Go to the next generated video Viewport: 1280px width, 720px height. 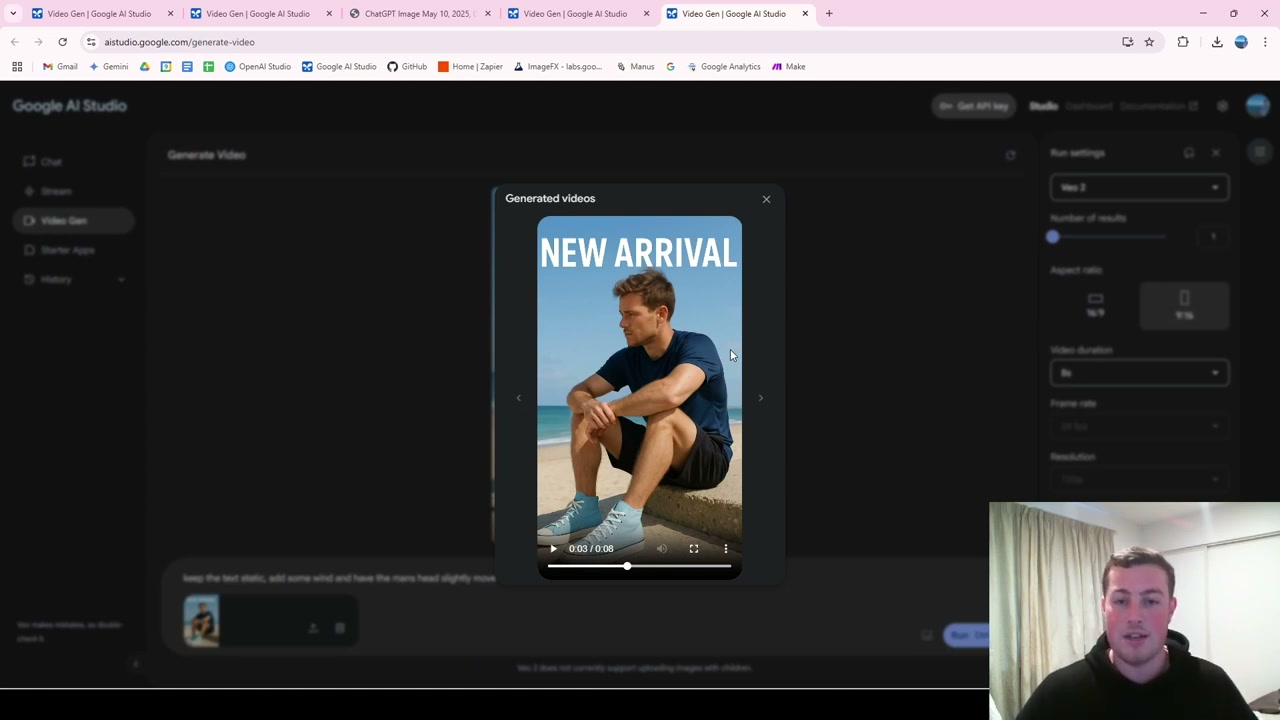tap(760, 398)
